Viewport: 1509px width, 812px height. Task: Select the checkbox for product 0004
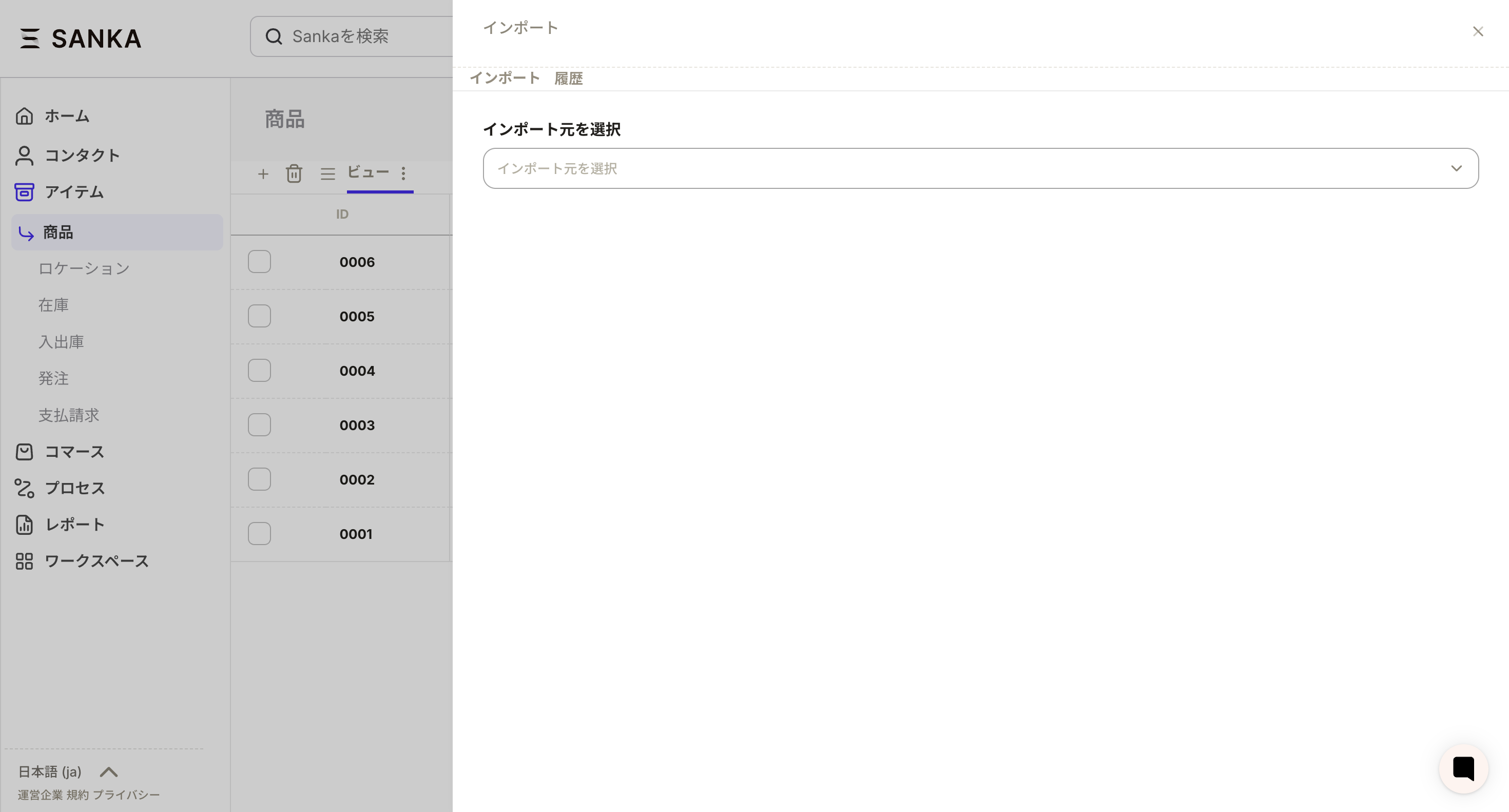[x=259, y=370]
